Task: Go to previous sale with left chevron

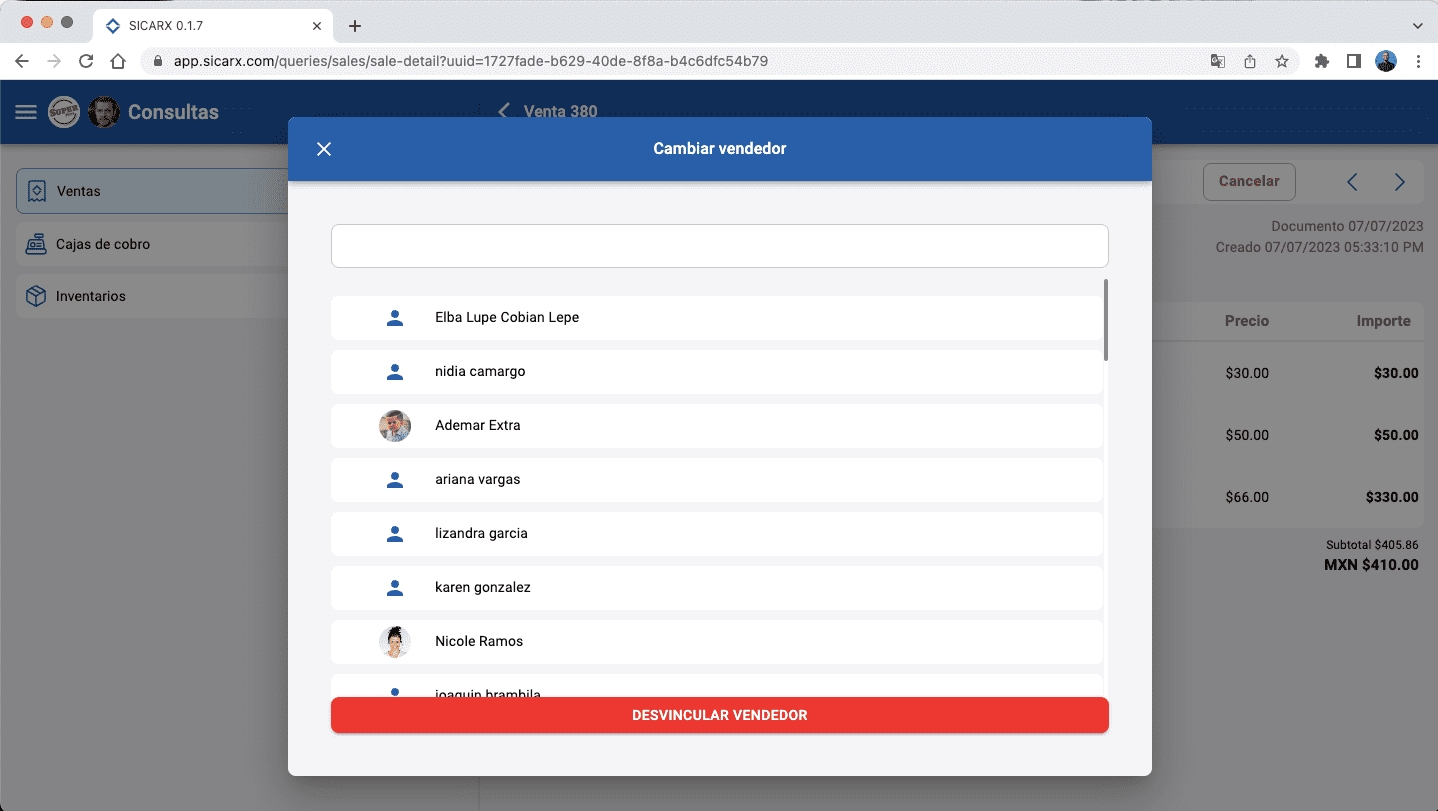Action: pyautogui.click(x=1352, y=182)
